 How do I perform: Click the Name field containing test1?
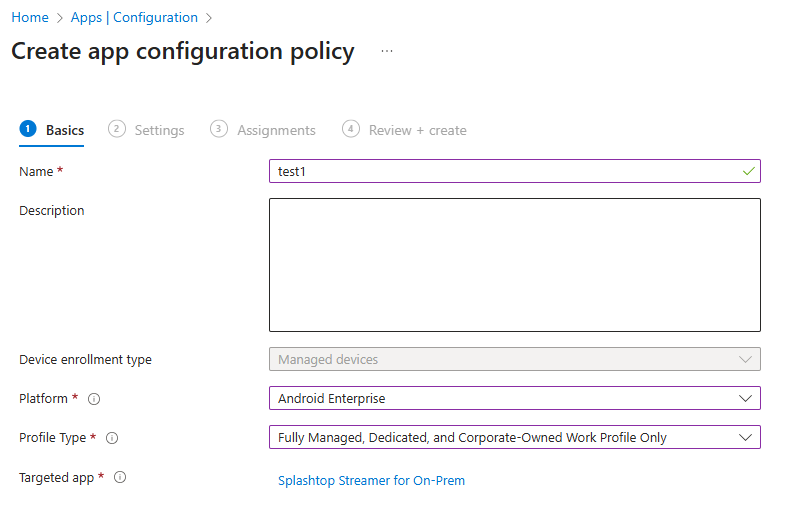[514, 171]
